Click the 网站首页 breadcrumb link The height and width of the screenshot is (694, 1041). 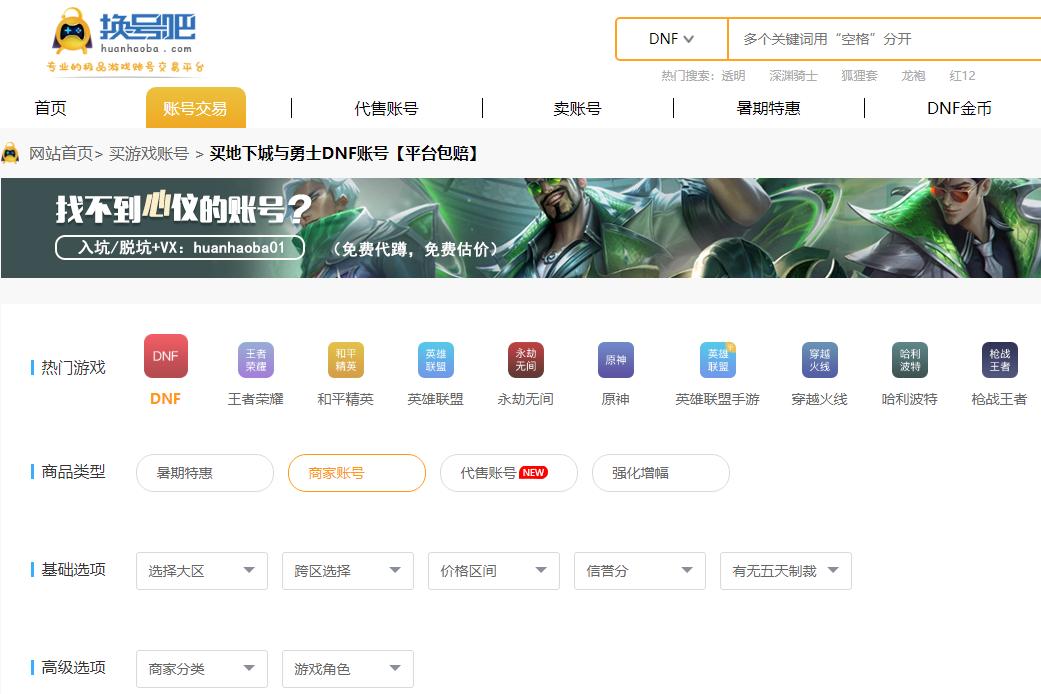(62, 152)
